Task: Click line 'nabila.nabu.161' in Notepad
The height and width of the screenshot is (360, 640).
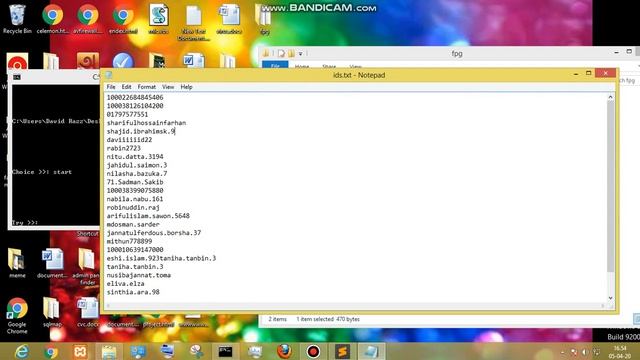Action: (135, 199)
